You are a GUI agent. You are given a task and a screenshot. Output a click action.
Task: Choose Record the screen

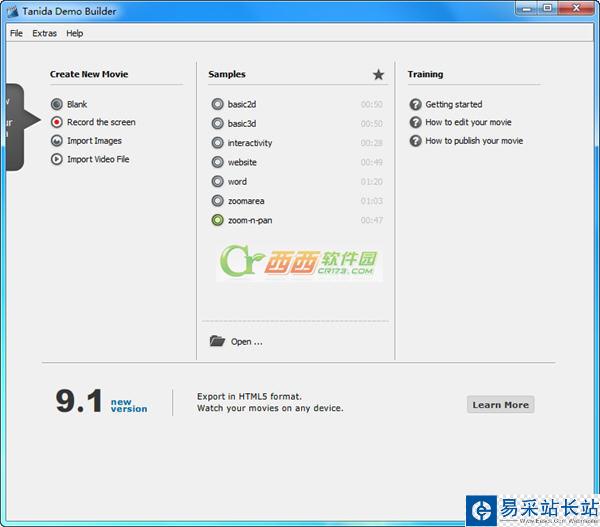(101, 122)
